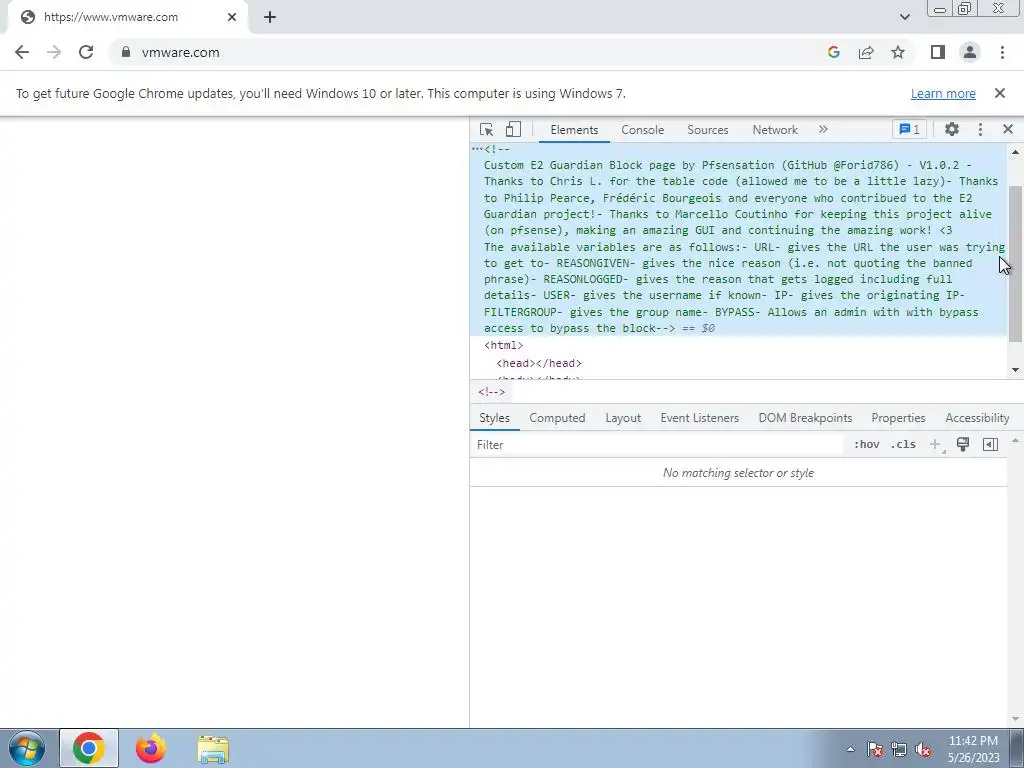
Task: Open Google icon in address bar
Action: pyautogui.click(x=833, y=52)
